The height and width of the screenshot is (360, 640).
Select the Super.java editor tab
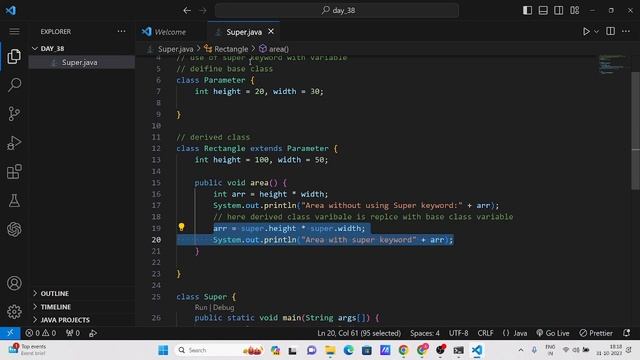click(x=244, y=32)
